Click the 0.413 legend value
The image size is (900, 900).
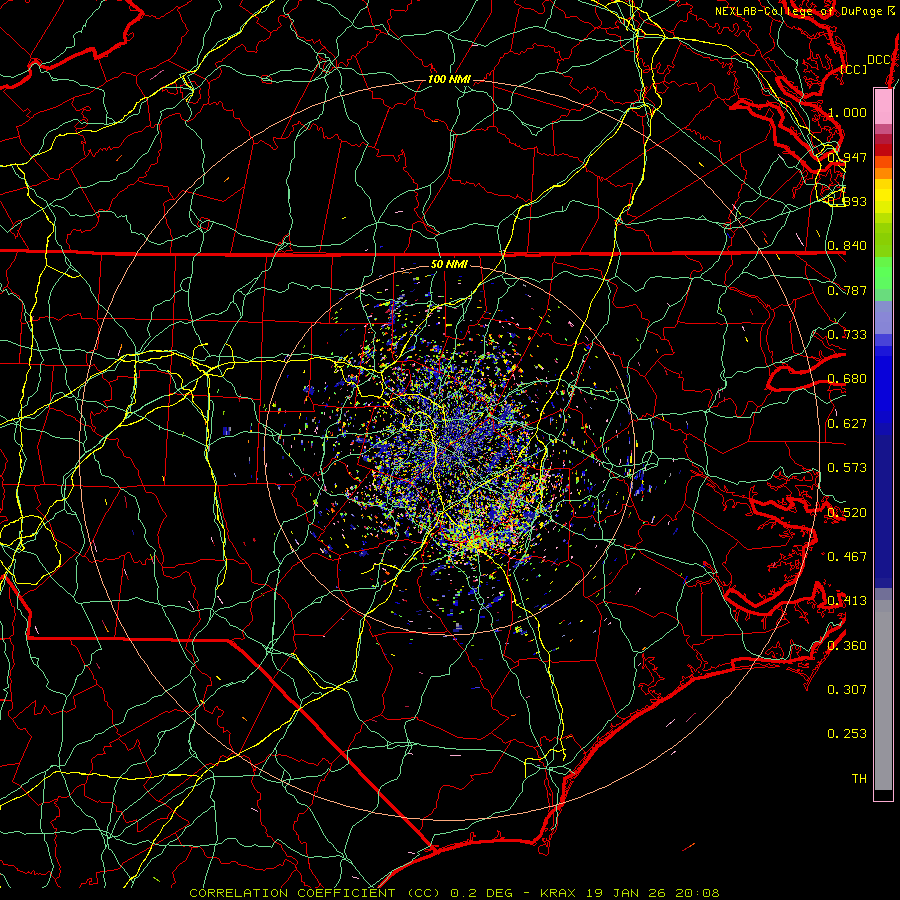[x=847, y=601]
